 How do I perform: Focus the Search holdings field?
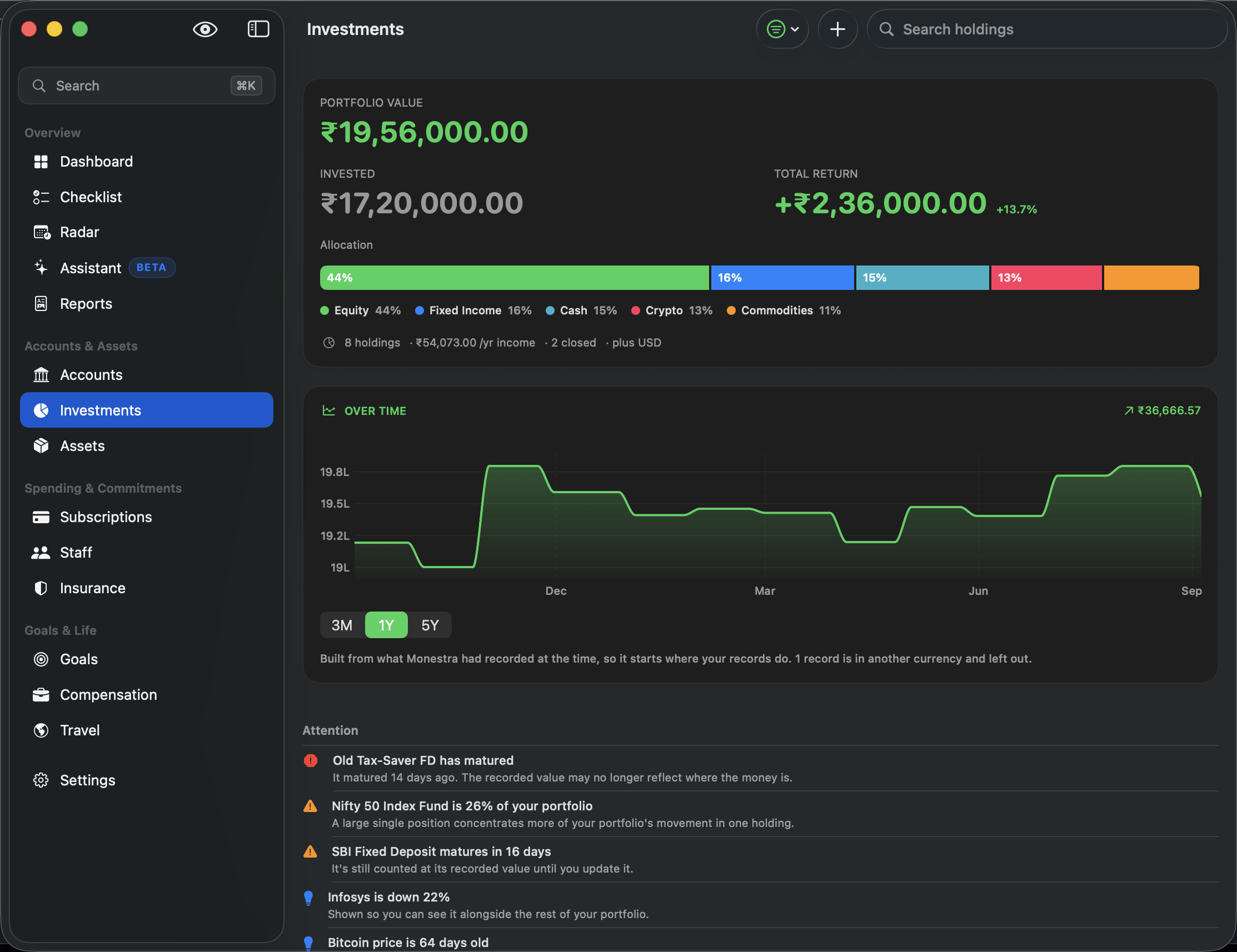pos(1047,29)
